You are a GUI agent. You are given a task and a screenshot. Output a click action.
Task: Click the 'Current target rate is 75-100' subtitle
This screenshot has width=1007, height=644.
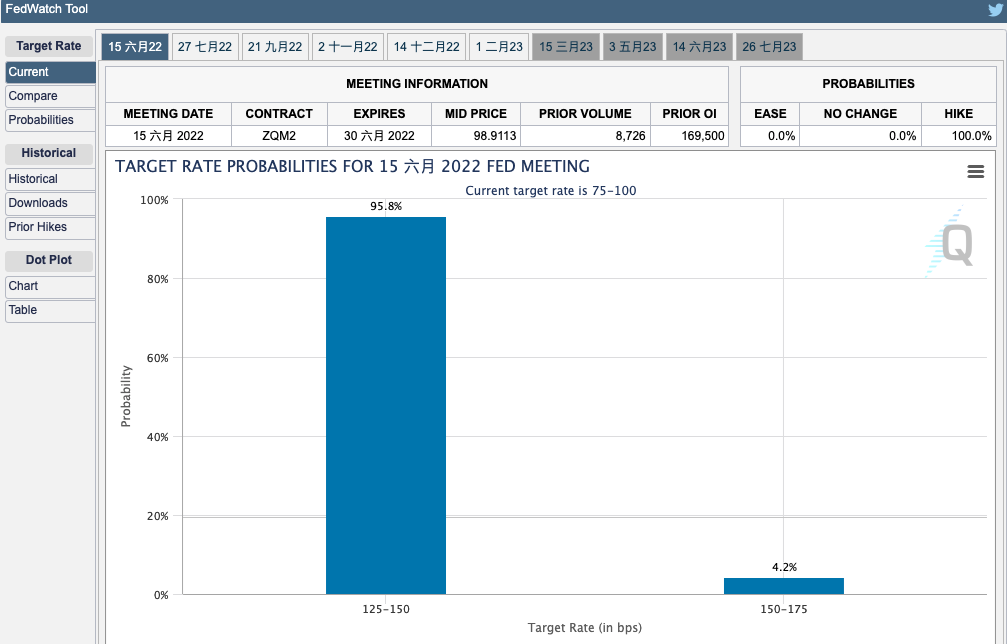coord(551,191)
